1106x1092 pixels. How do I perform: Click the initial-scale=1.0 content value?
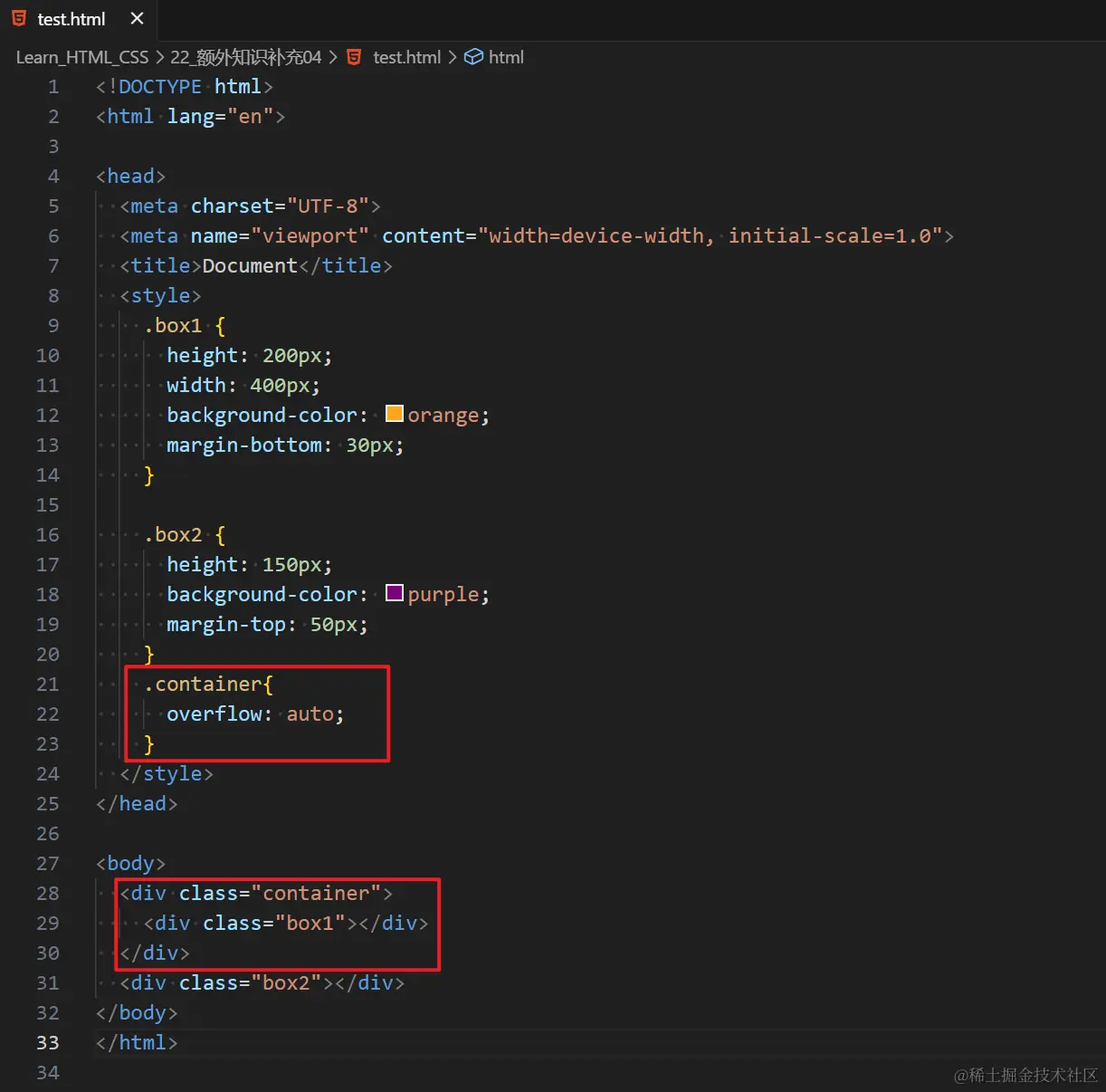pyautogui.click(x=830, y=236)
